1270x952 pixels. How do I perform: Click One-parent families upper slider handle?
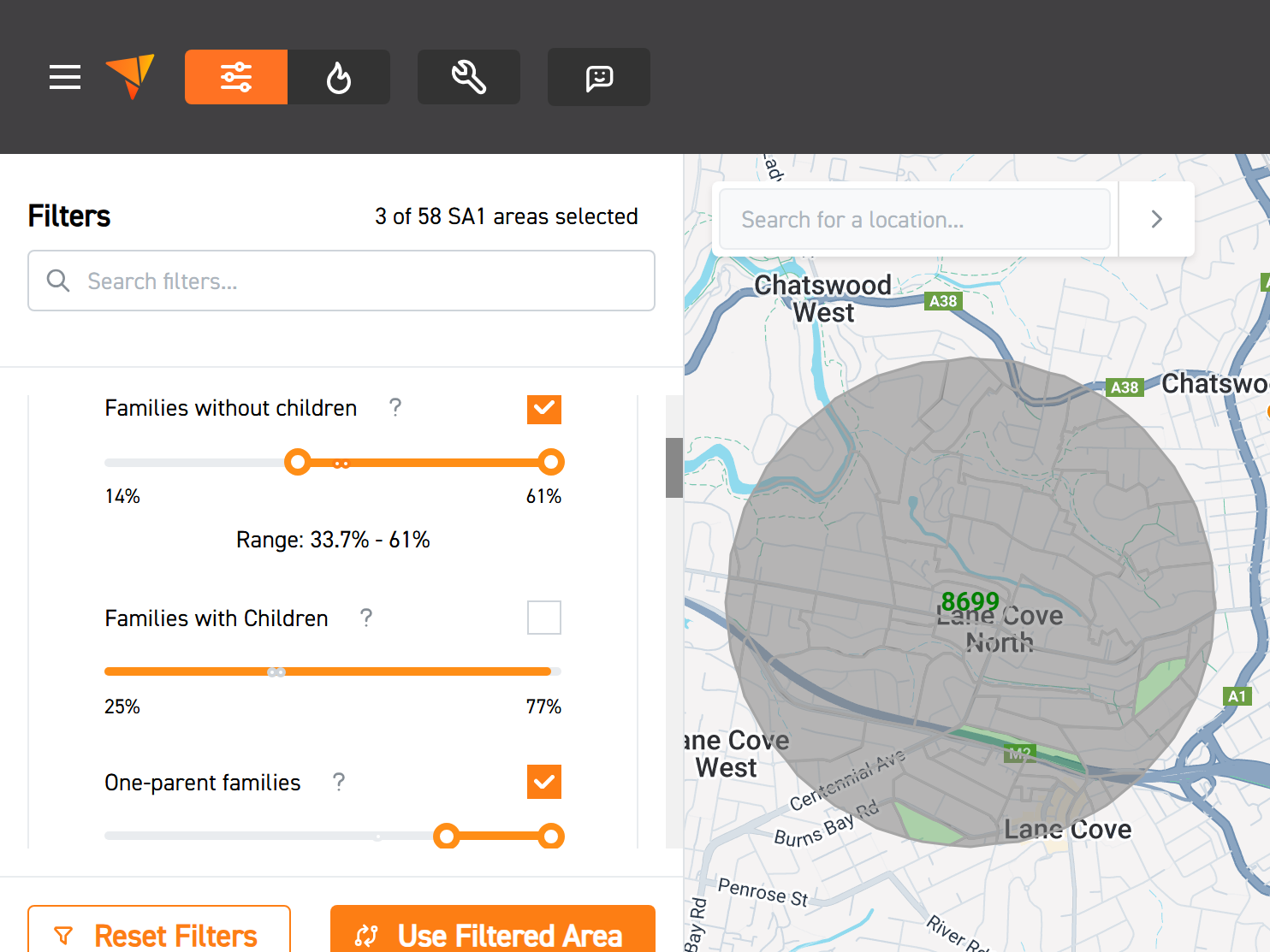551,836
